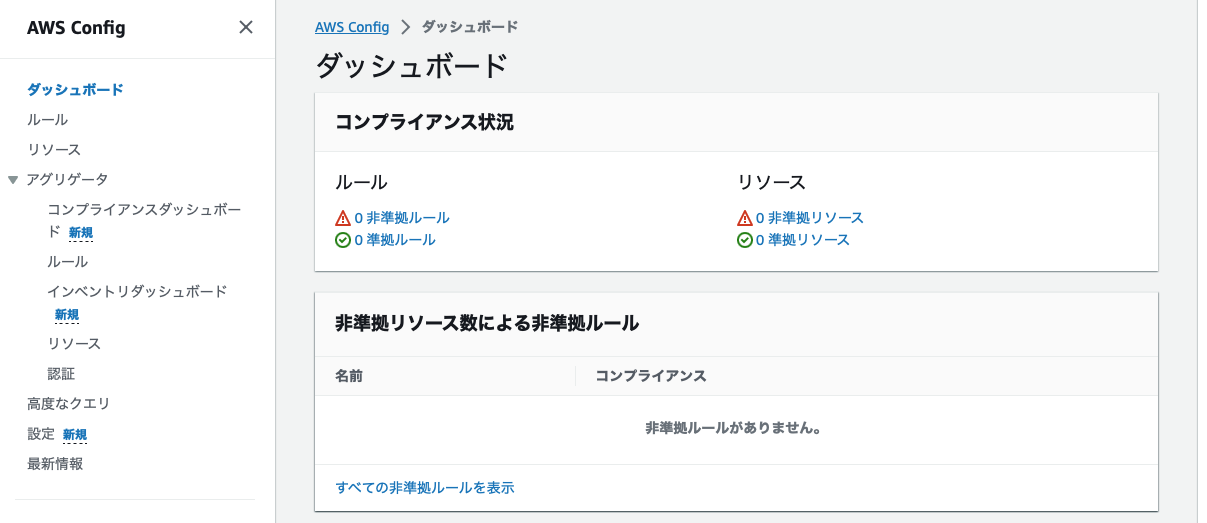
Task: Open コンプライアンスダッシュボード under aggregator
Action: (144, 210)
